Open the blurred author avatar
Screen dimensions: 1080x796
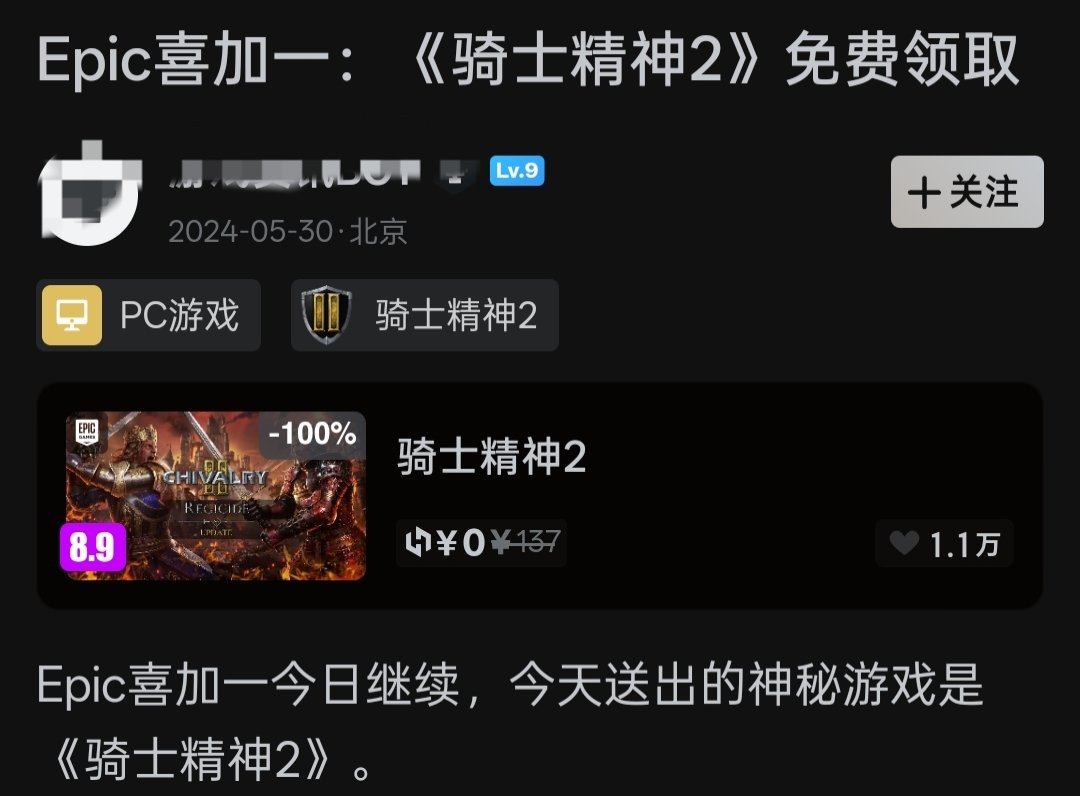point(91,193)
